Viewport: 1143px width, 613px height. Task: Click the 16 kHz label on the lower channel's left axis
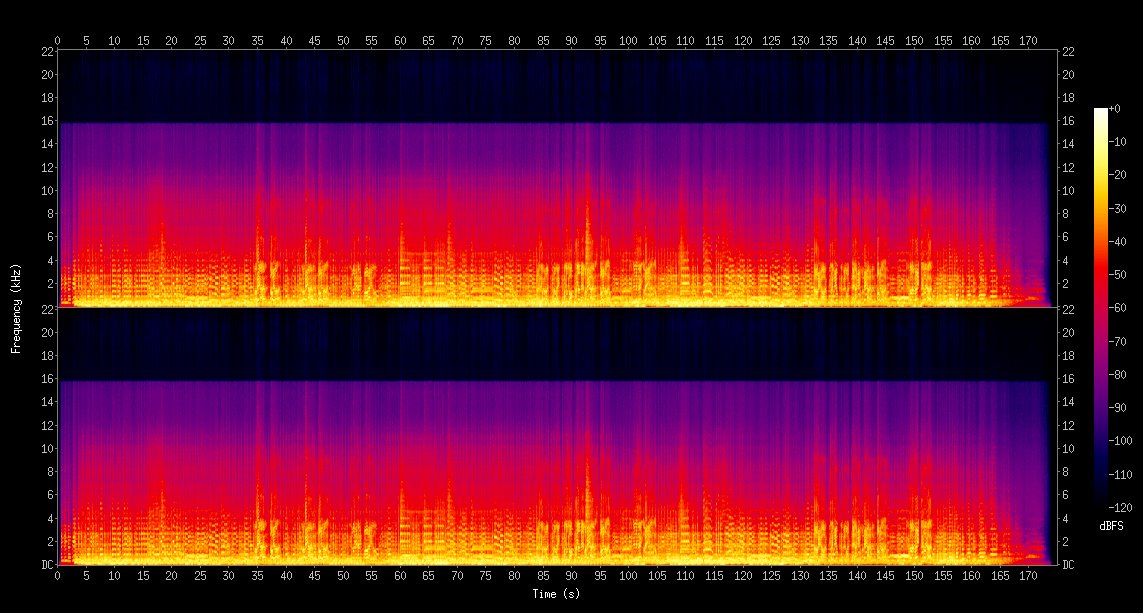coord(45,379)
